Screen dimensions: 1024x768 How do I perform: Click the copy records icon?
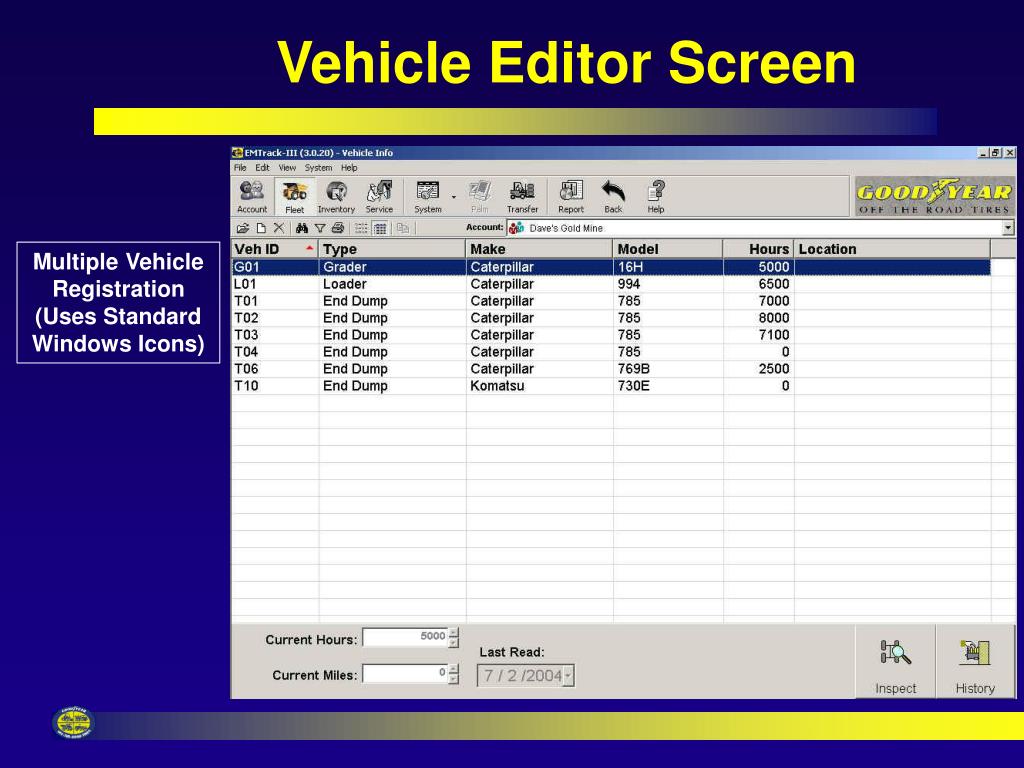click(402, 228)
